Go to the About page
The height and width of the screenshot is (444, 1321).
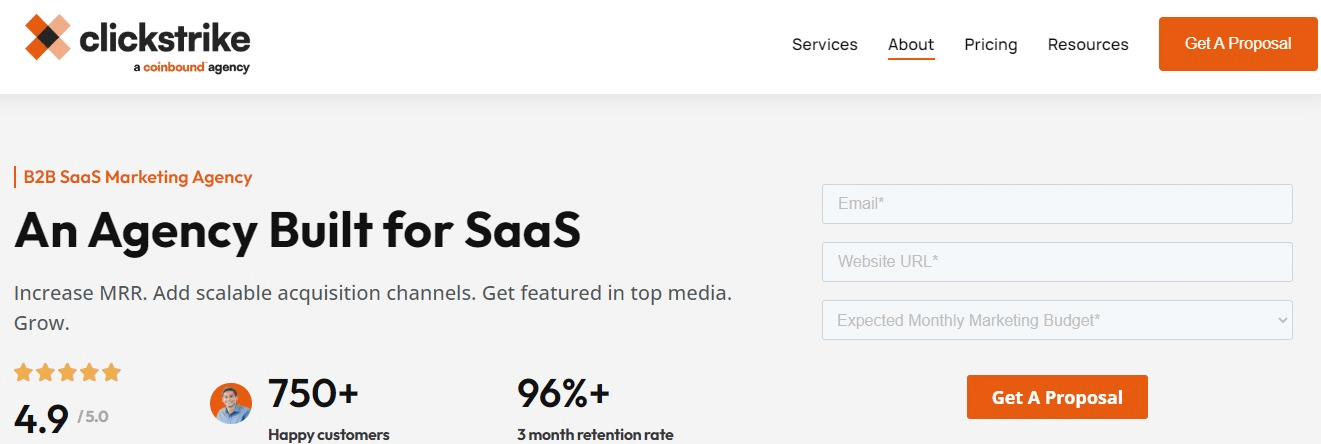(910, 44)
